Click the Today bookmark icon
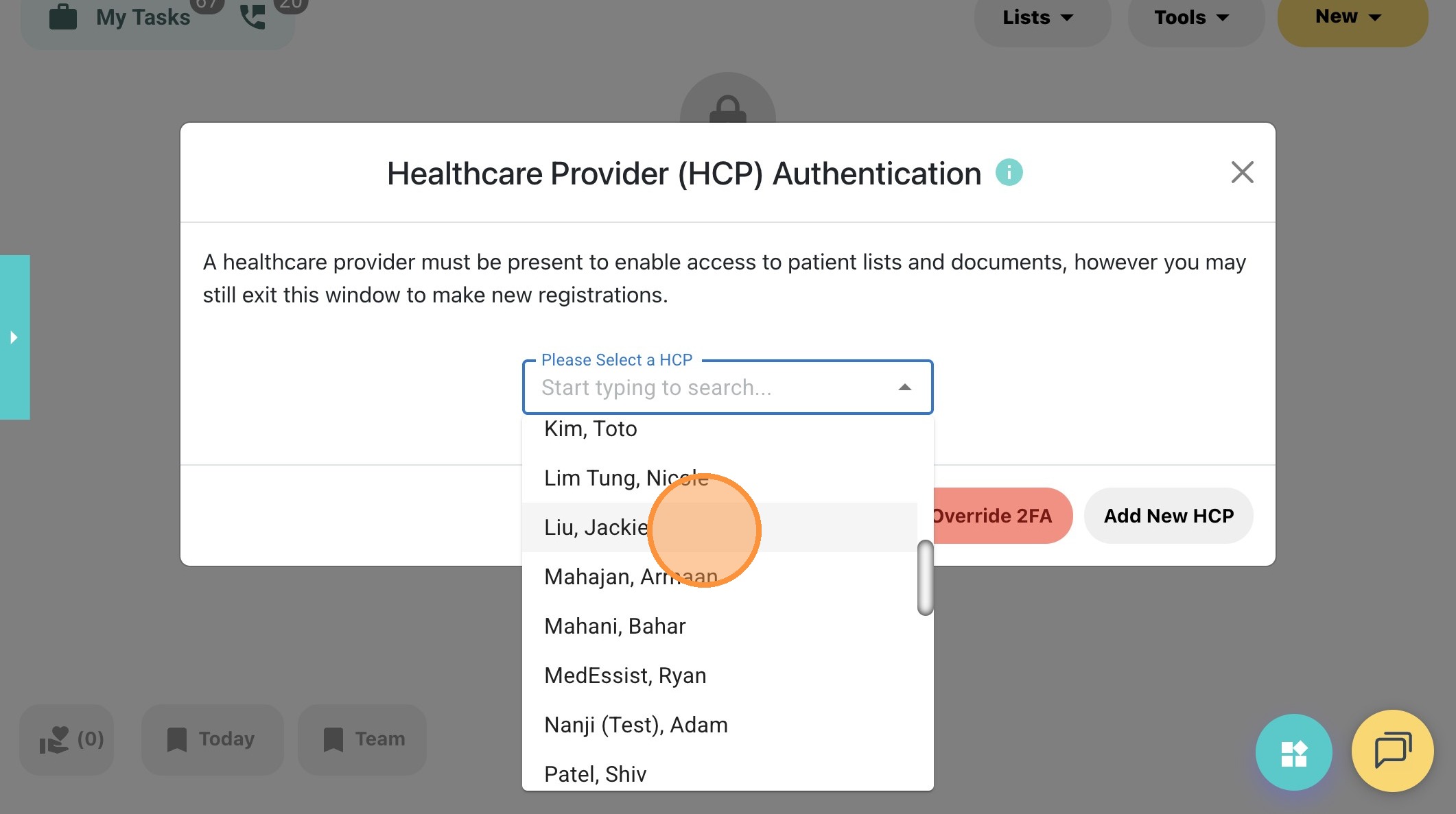 click(x=177, y=739)
